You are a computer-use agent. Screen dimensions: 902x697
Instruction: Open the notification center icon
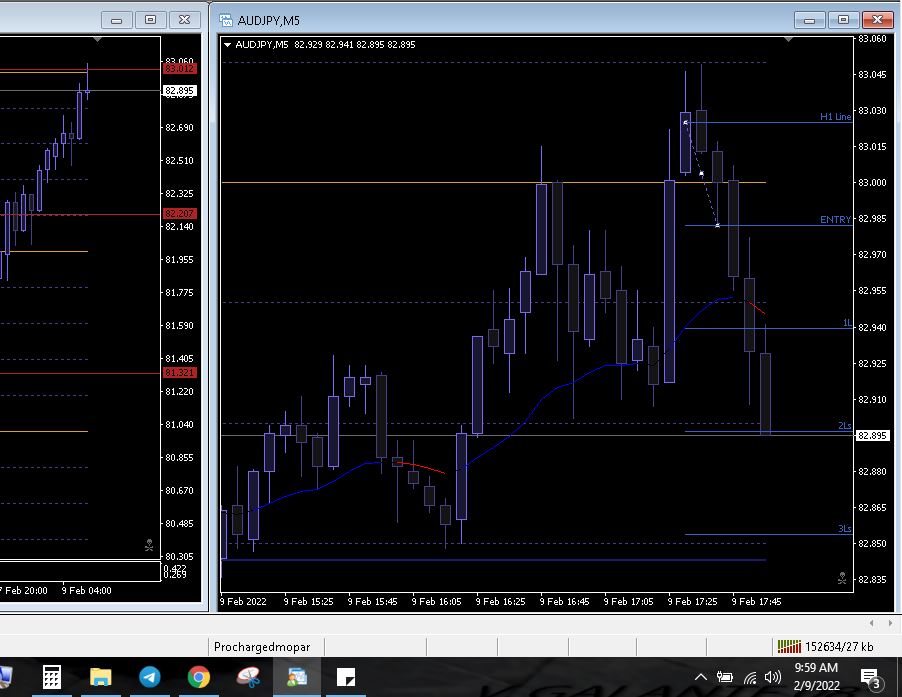pos(870,678)
